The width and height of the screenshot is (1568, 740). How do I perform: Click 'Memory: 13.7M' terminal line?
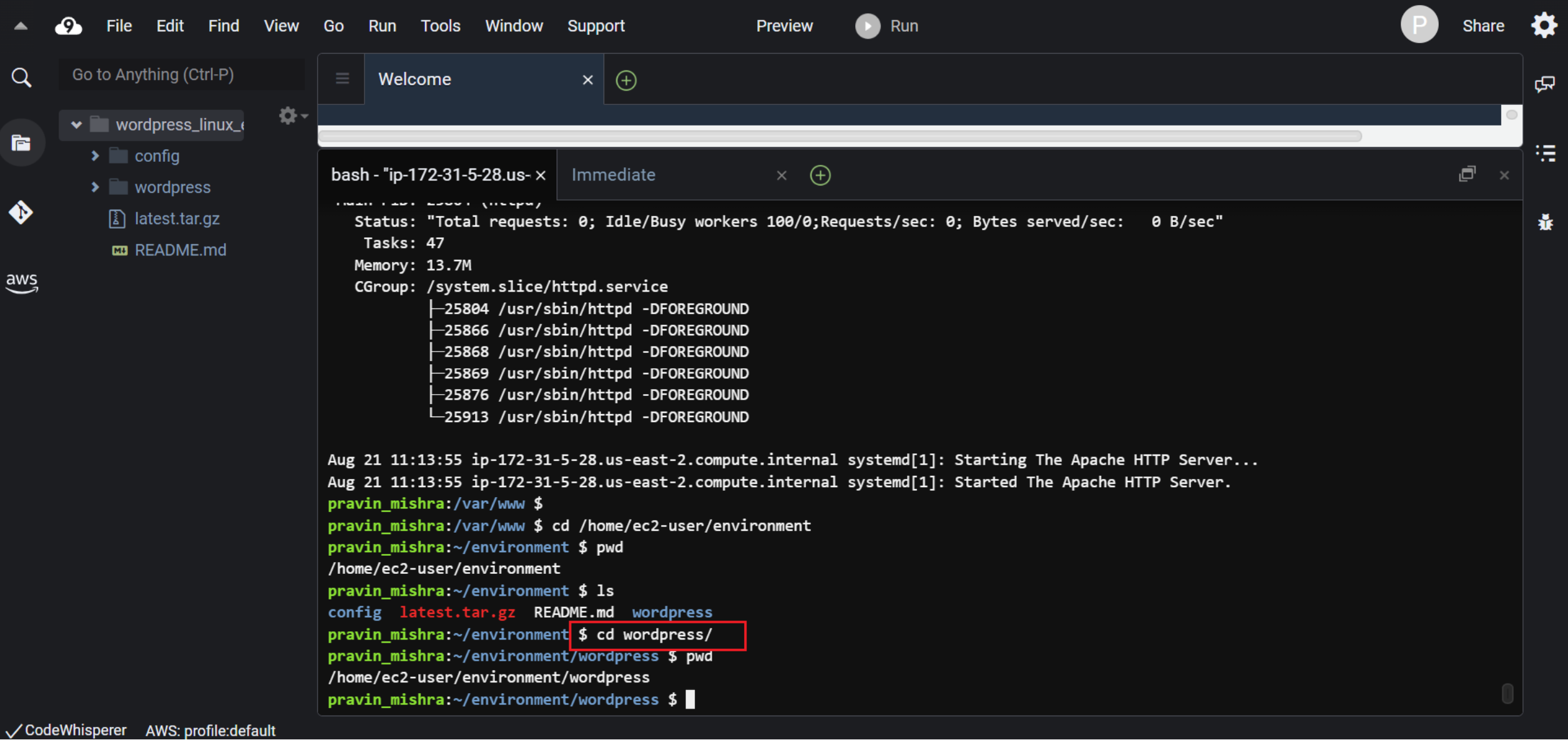413,265
